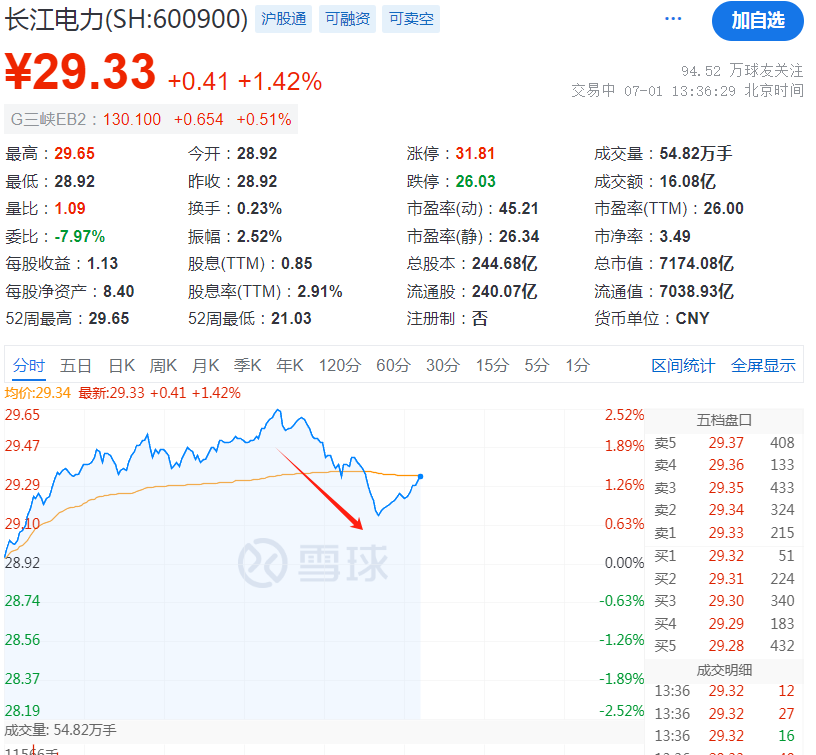Screen dimensions: 816x755
Task: Switch to the 周K chart tab
Action: pos(163,365)
